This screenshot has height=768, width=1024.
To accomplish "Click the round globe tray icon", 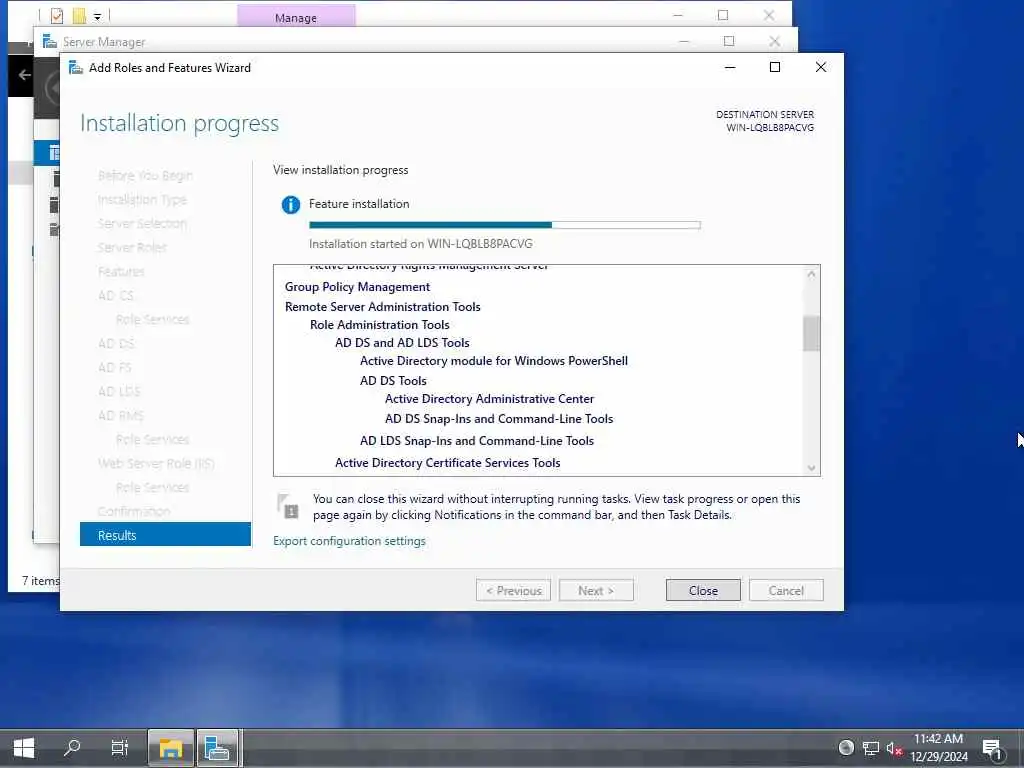I will tap(846, 747).
